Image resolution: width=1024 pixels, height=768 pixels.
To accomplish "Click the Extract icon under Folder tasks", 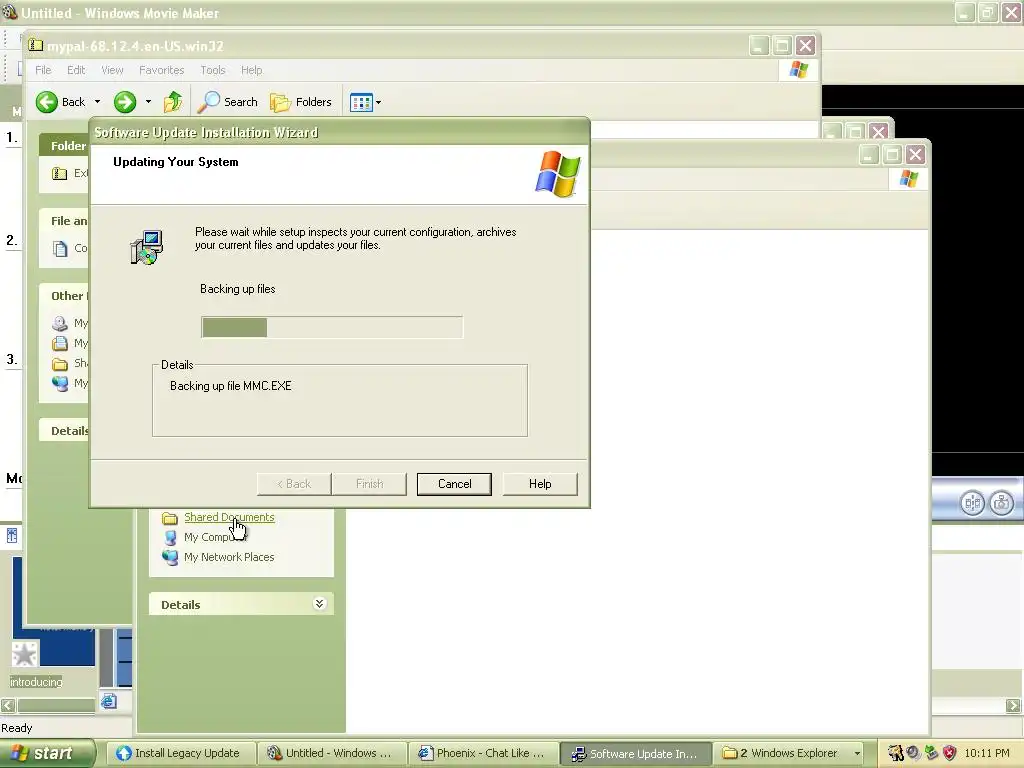I will click(x=59, y=173).
